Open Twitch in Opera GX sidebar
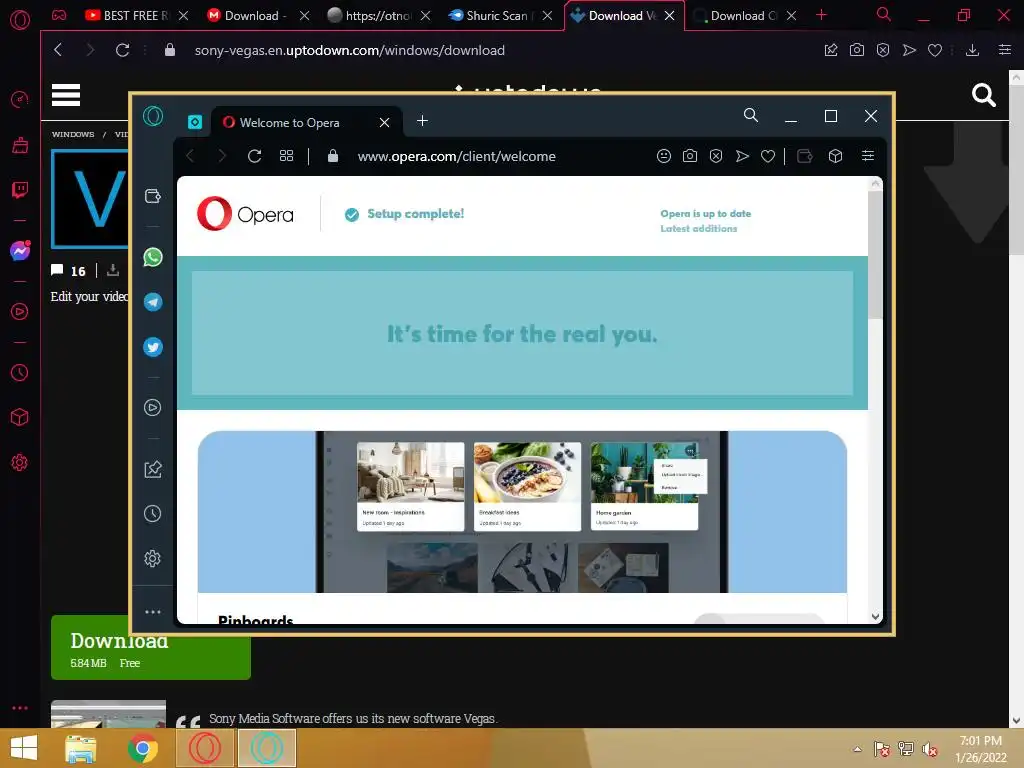The height and width of the screenshot is (768, 1024). (20, 190)
